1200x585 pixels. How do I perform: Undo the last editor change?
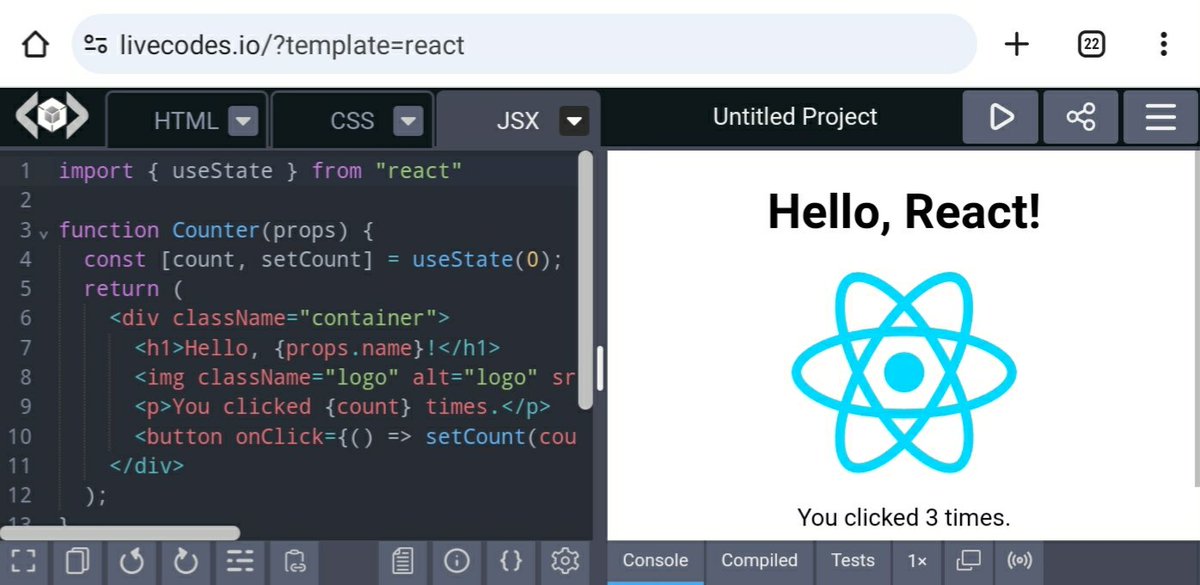132,561
